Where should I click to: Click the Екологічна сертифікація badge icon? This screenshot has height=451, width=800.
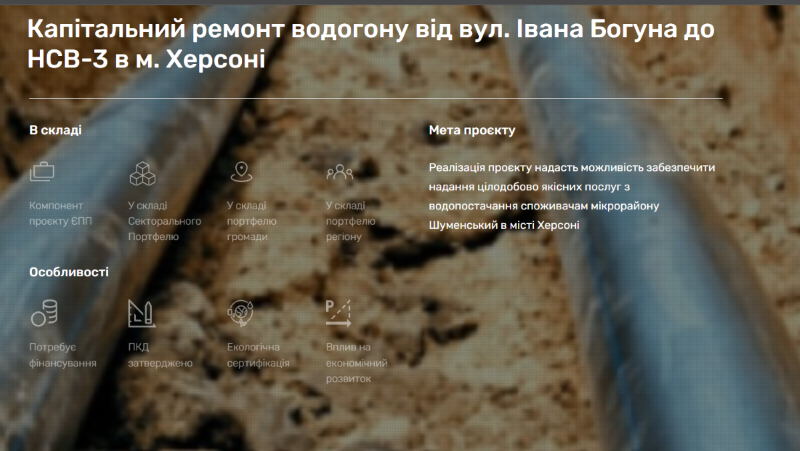pyautogui.click(x=240, y=314)
